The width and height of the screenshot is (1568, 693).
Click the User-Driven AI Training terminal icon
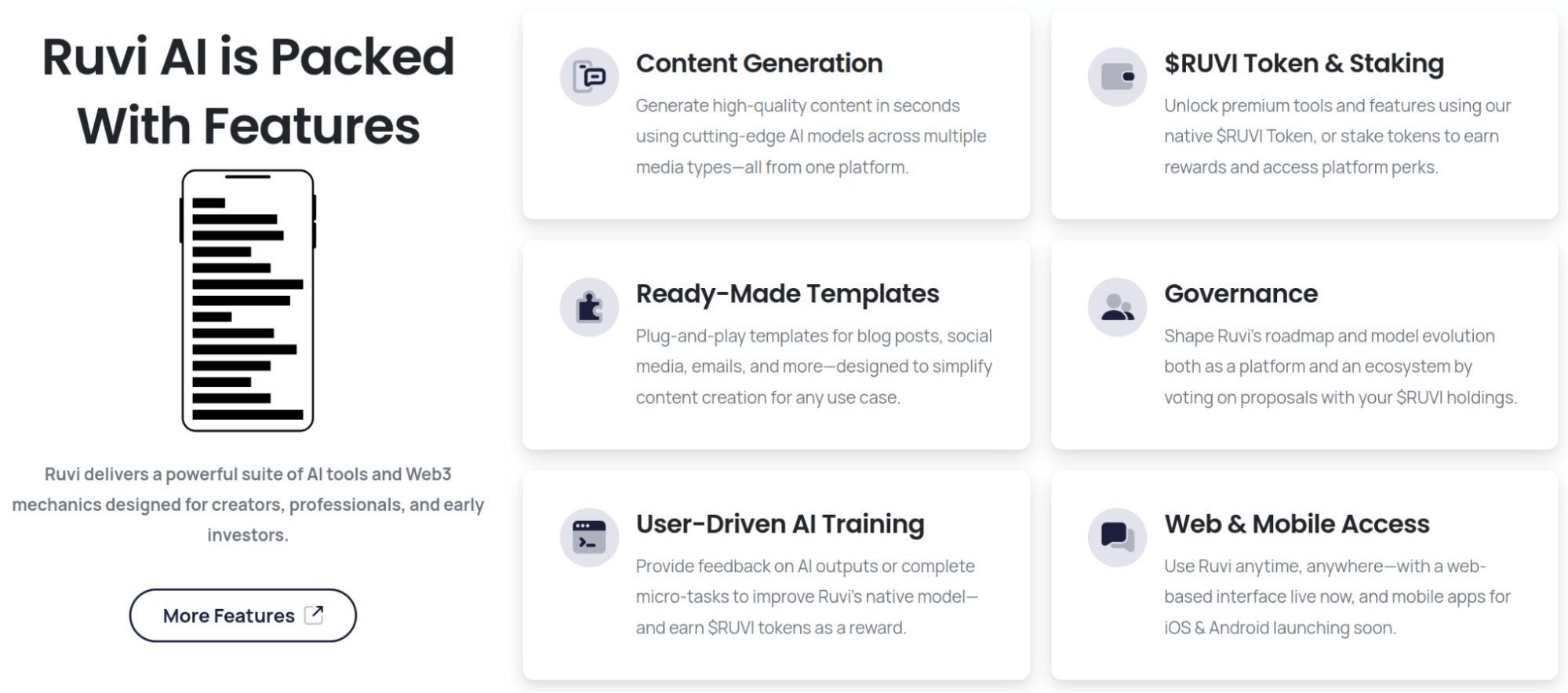pyautogui.click(x=589, y=537)
